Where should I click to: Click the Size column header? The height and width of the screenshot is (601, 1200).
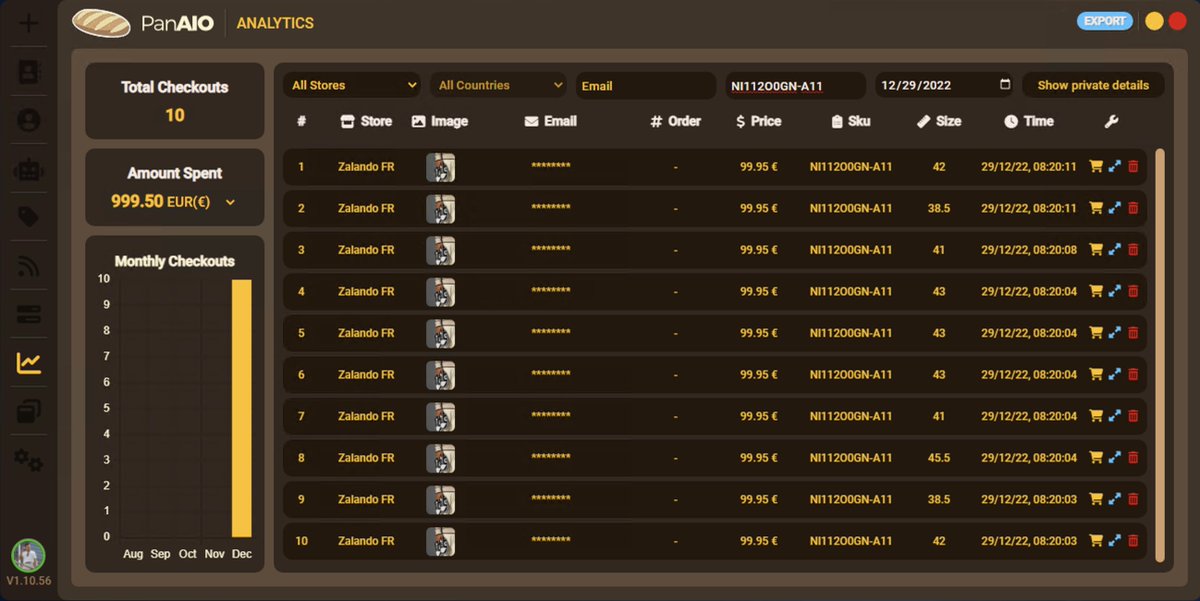click(x=939, y=121)
